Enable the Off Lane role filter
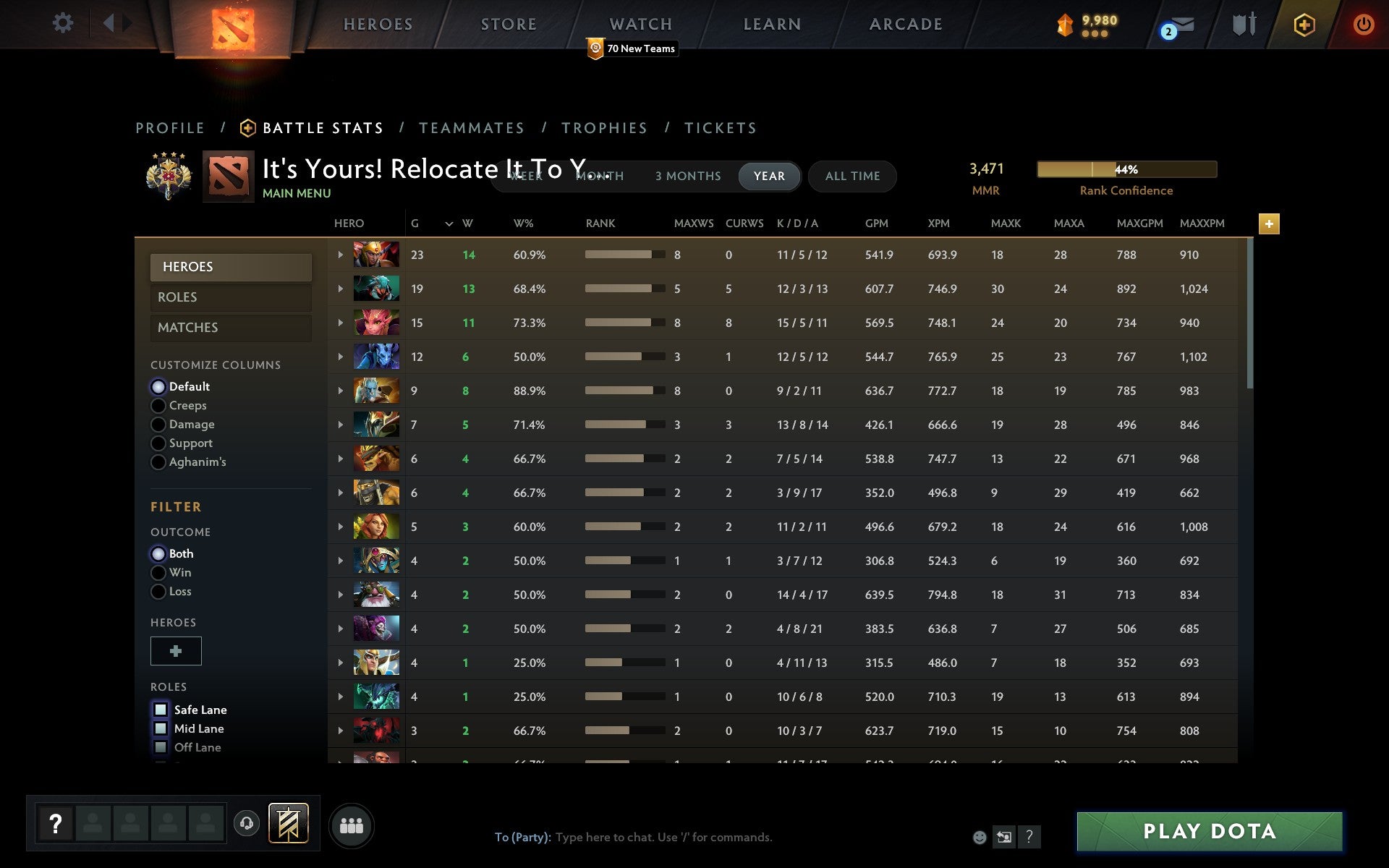 pyautogui.click(x=161, y=747)
